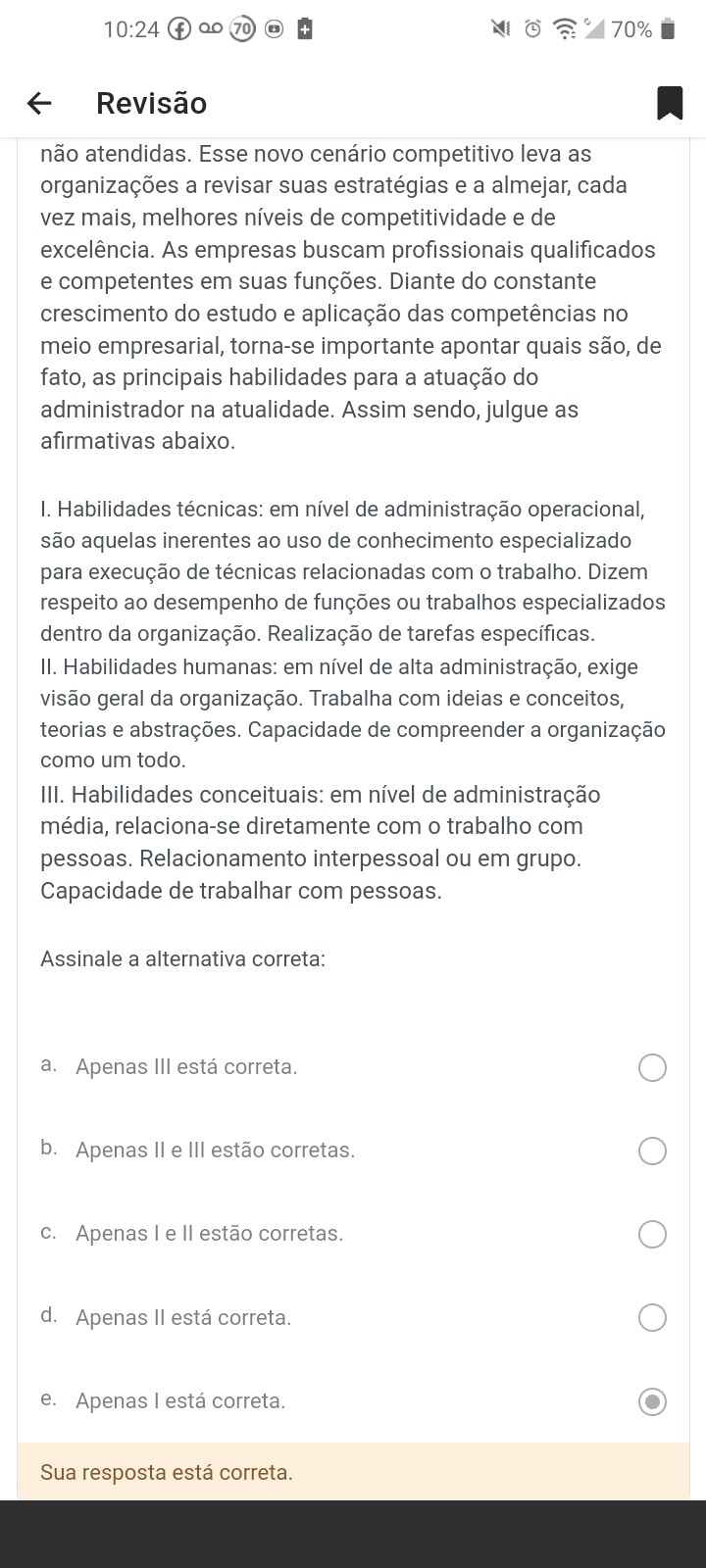Tap the alarm clock status icon
The height and width of the screenshot is (1568, 706).
pos(532,29)
